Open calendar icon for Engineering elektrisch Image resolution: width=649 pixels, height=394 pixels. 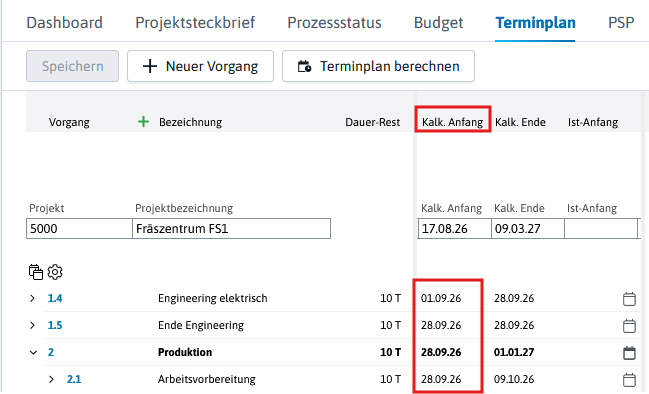629,298
